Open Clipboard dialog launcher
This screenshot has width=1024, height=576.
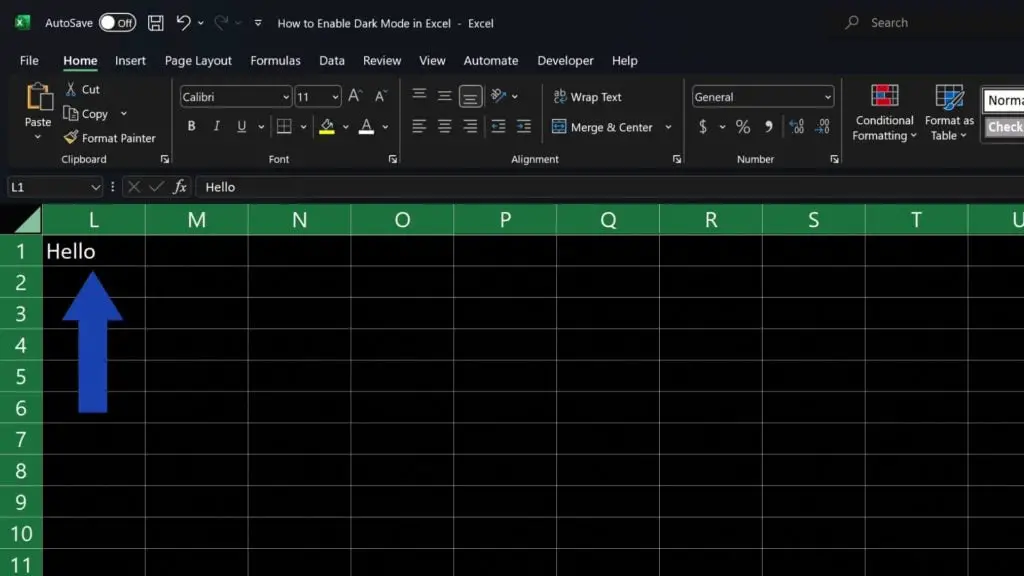pyautogui.click(x=165, y=159)
